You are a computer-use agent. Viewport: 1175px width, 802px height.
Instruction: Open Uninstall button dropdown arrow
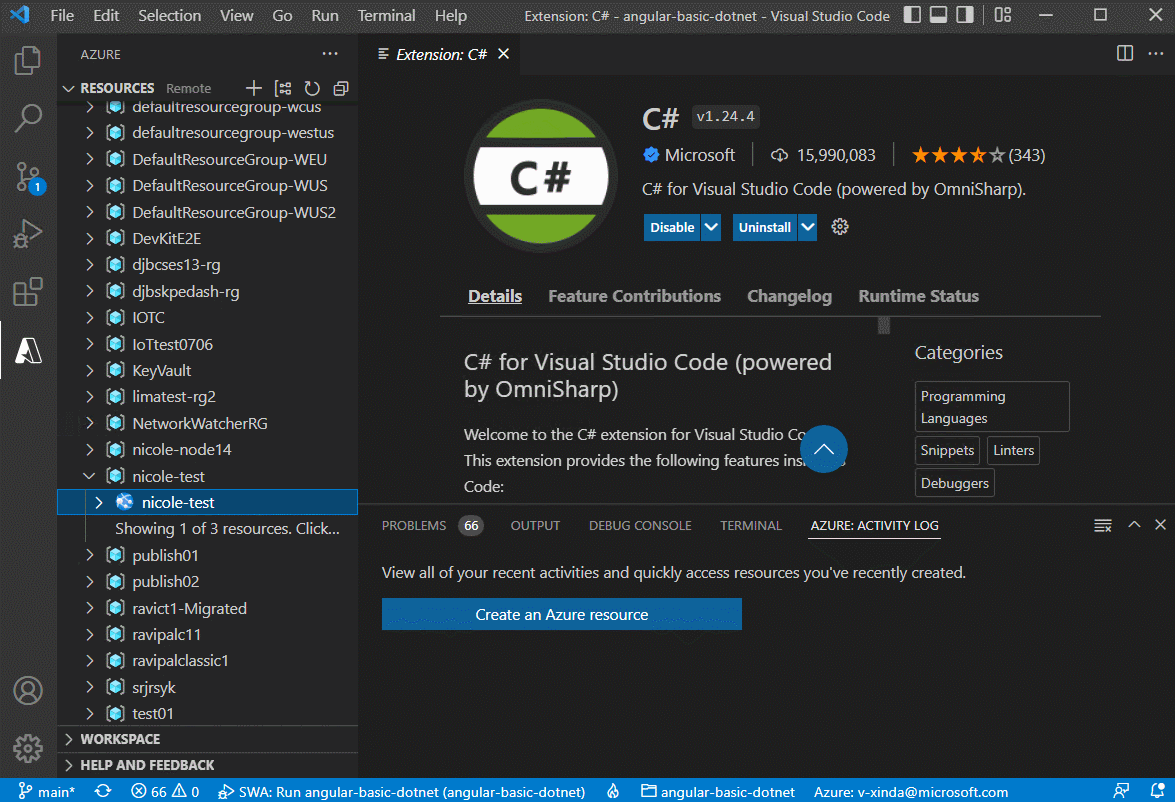(x=807, y=227)
